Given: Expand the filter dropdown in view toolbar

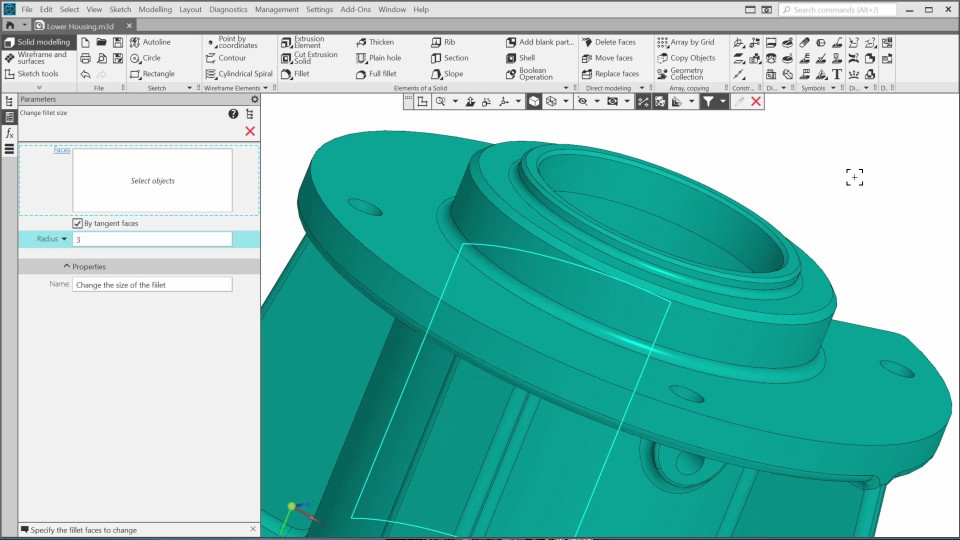Looking at the screenshot, I should [723, 101].
